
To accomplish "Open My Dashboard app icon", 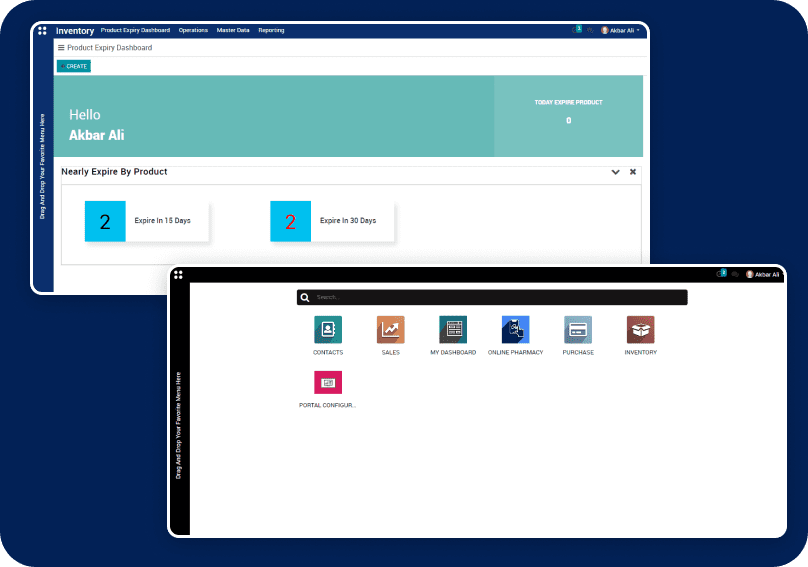I will pyautogui.click(x=453, y=330).
